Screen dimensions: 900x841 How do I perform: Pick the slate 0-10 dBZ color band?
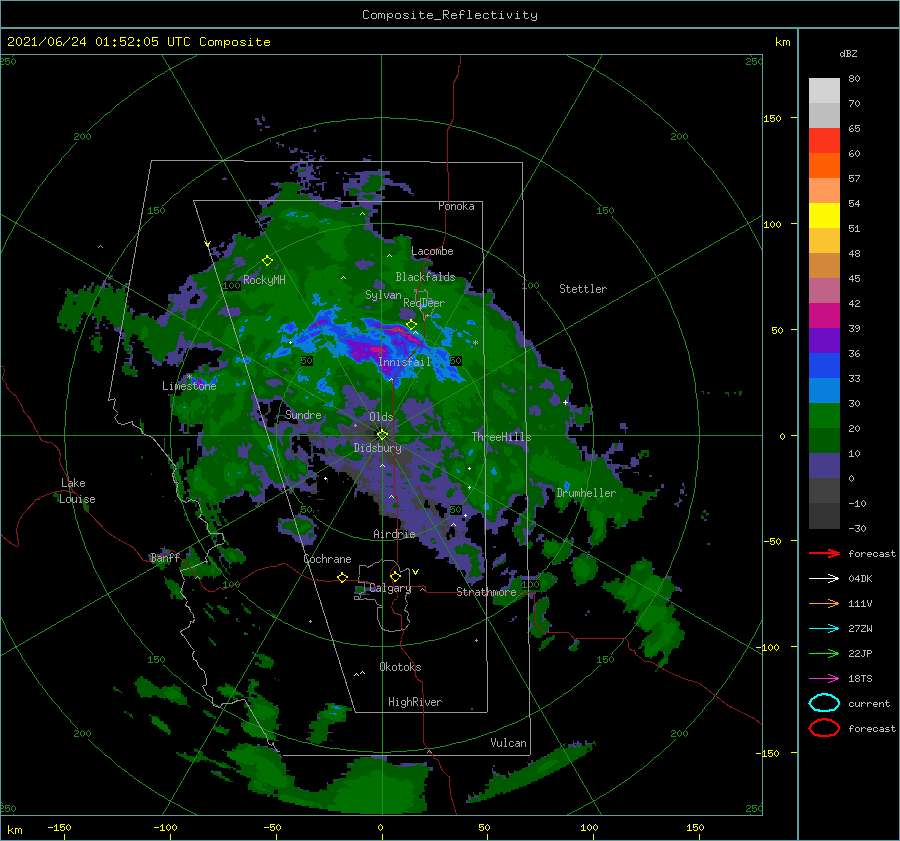pyautogui.click(x=824, y=466)
